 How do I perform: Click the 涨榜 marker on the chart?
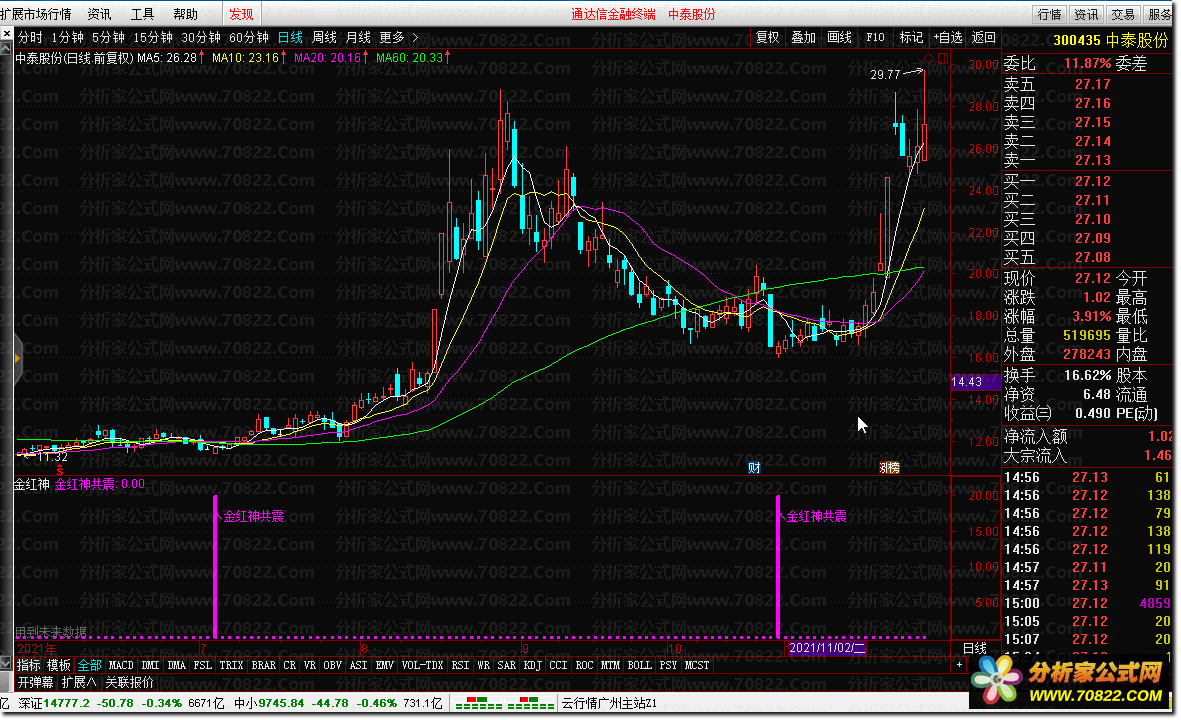tap(890, 468)
